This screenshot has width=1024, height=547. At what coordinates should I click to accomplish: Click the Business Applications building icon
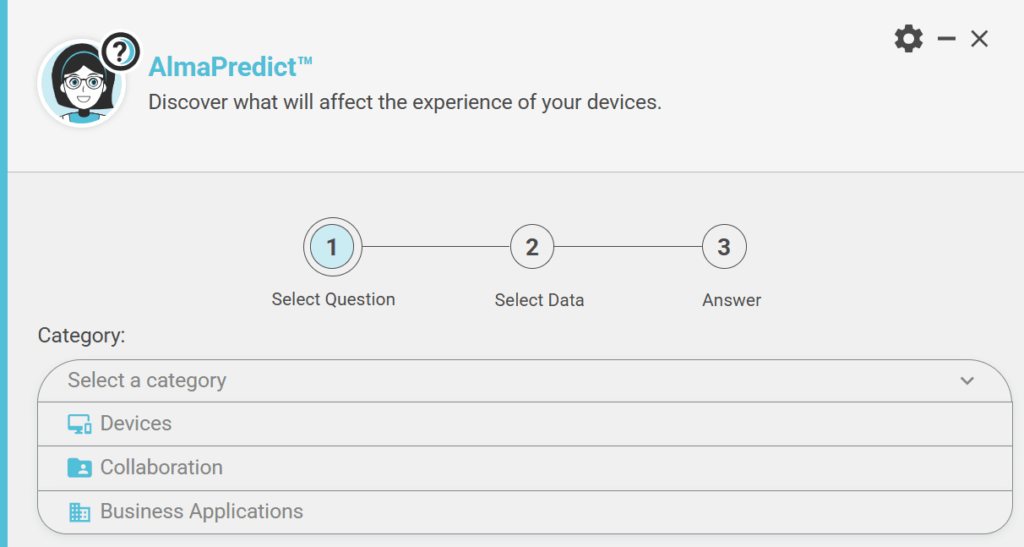79,512
